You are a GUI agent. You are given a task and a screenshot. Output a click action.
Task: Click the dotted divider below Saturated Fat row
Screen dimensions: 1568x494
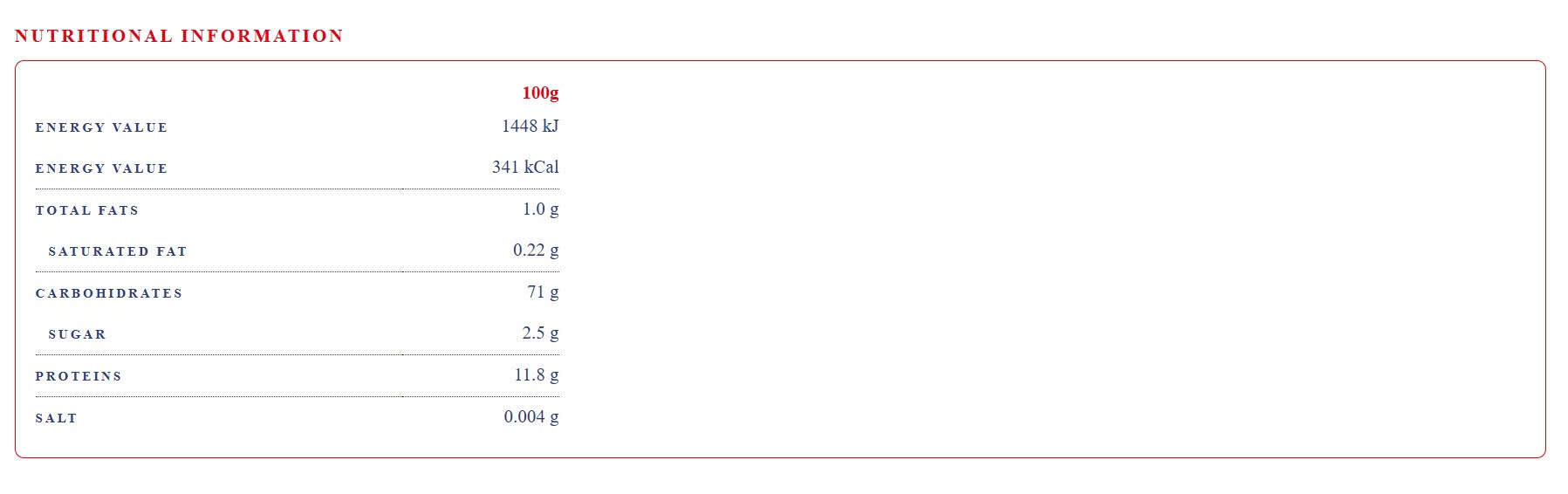[297, 271]
